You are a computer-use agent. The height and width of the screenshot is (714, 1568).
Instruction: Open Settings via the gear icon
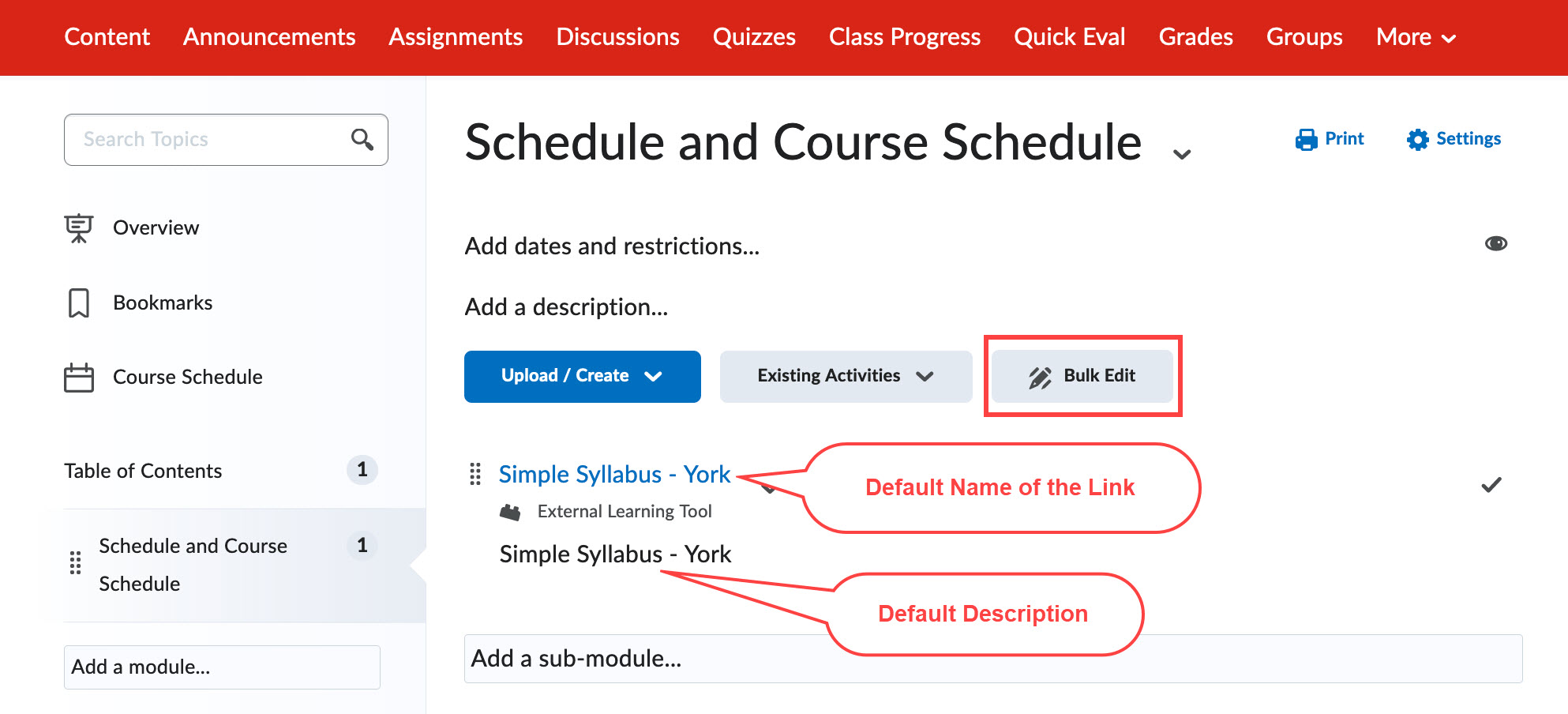1418,140
